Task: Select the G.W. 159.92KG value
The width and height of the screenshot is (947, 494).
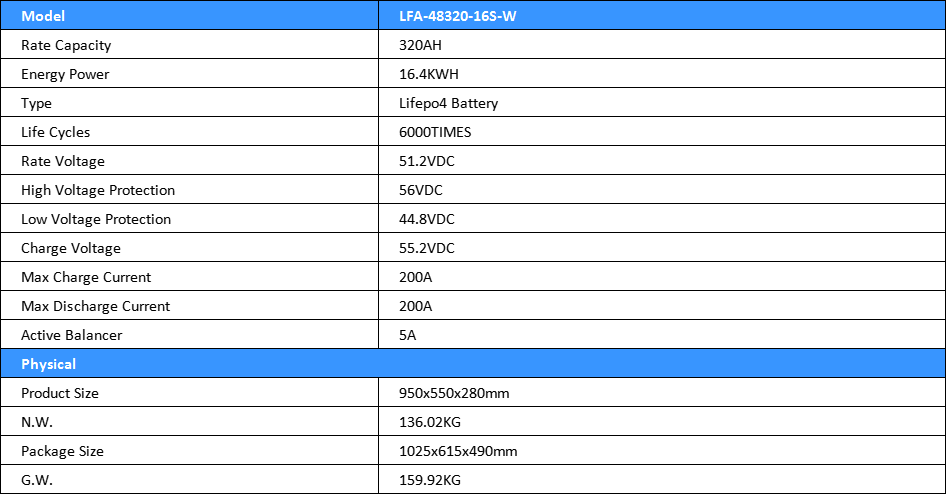Action: (430, 480)
